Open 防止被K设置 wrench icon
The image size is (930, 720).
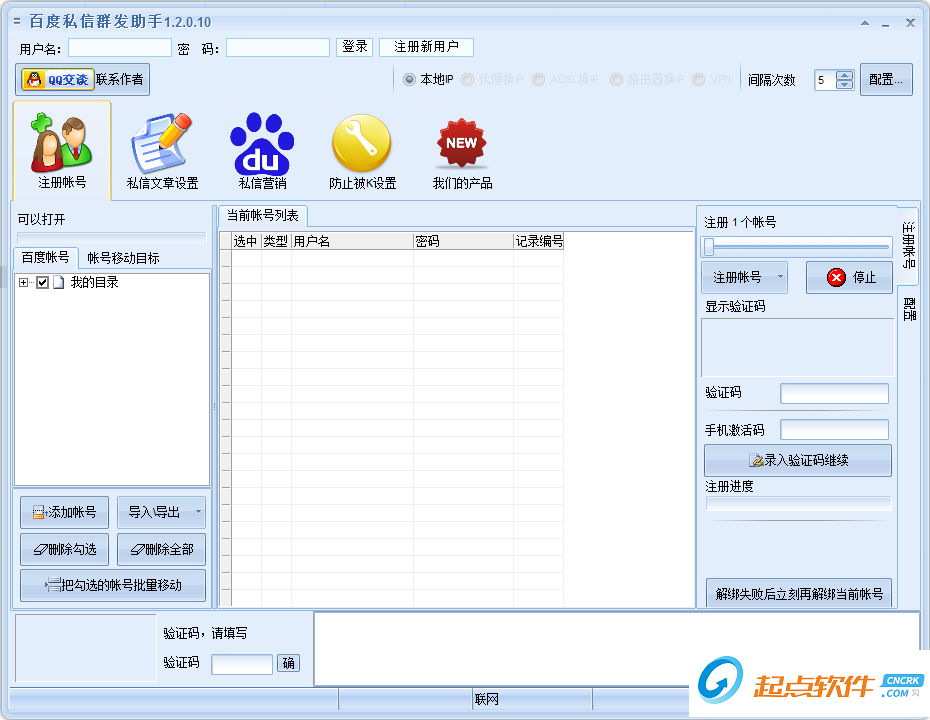pos(361,145)
